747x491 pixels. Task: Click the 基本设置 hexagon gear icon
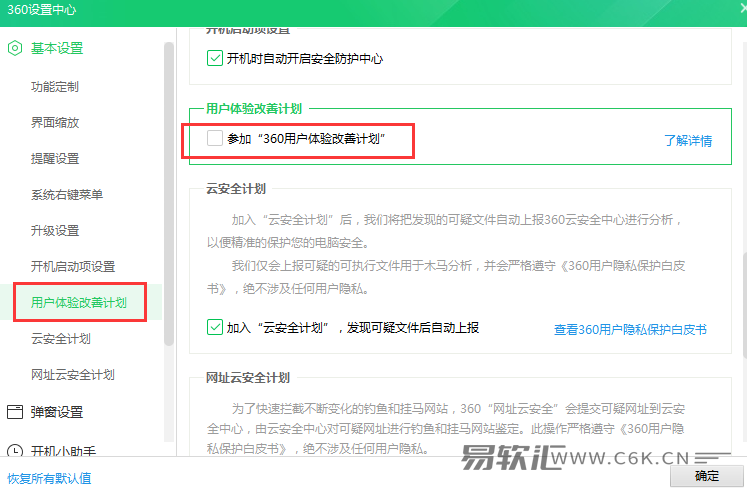(15, 48)
